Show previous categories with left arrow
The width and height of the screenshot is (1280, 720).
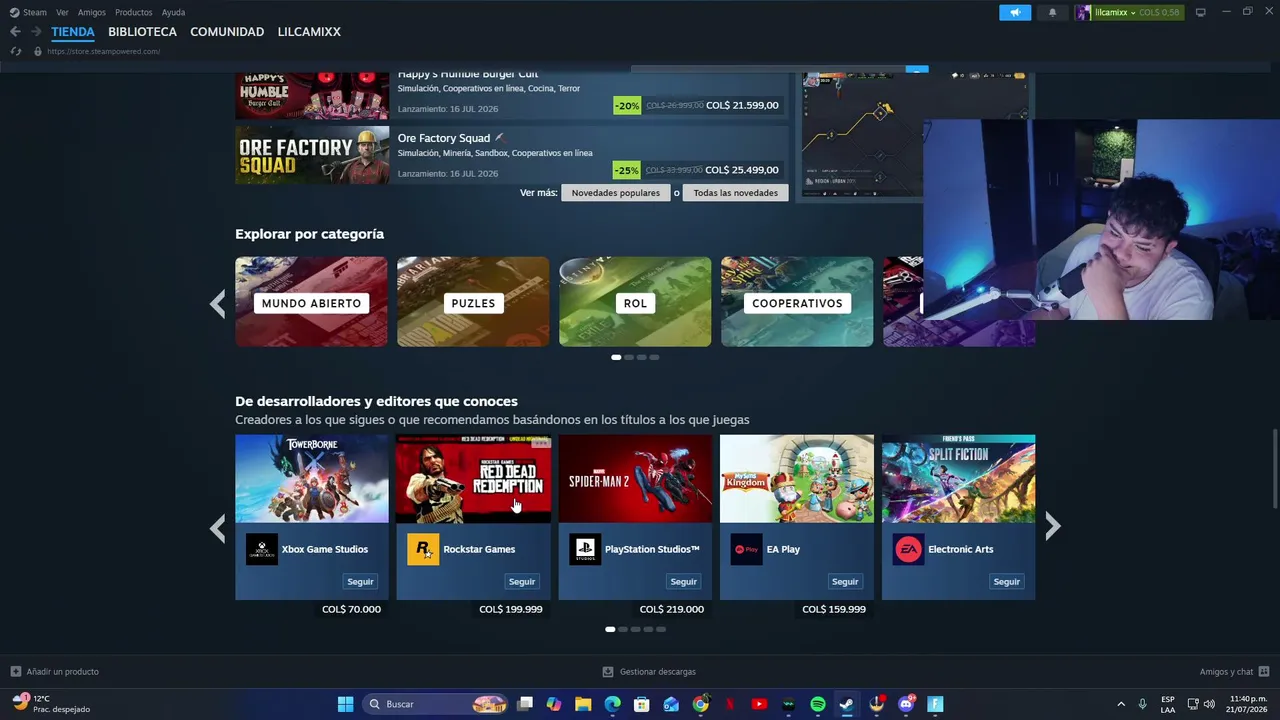click(x=218, y=303)
